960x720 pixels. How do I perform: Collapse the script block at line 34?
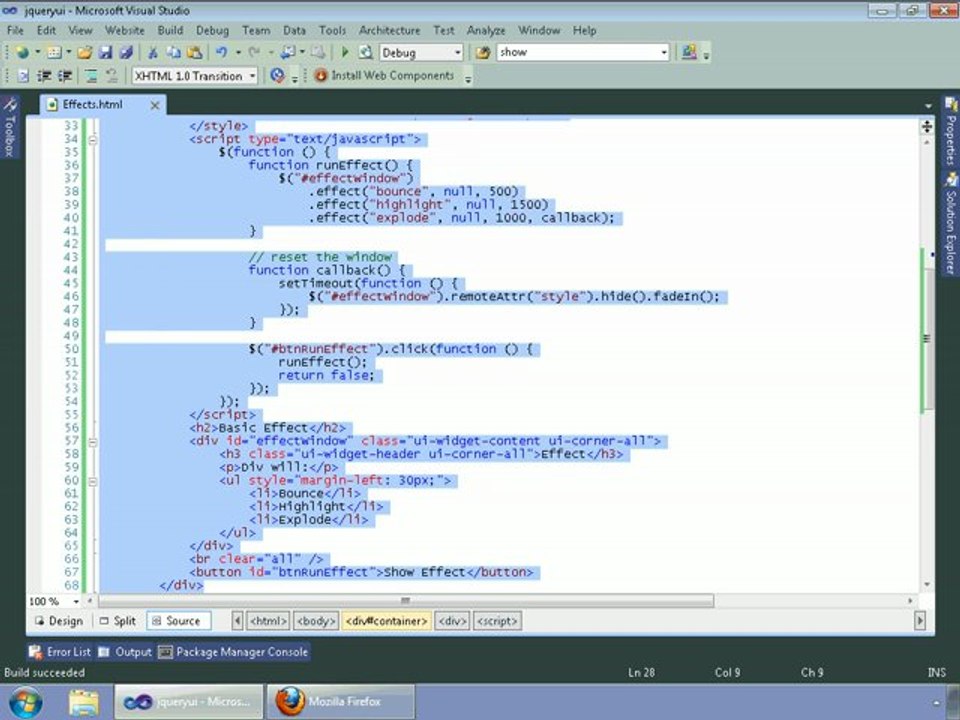[x=92, y=140]
